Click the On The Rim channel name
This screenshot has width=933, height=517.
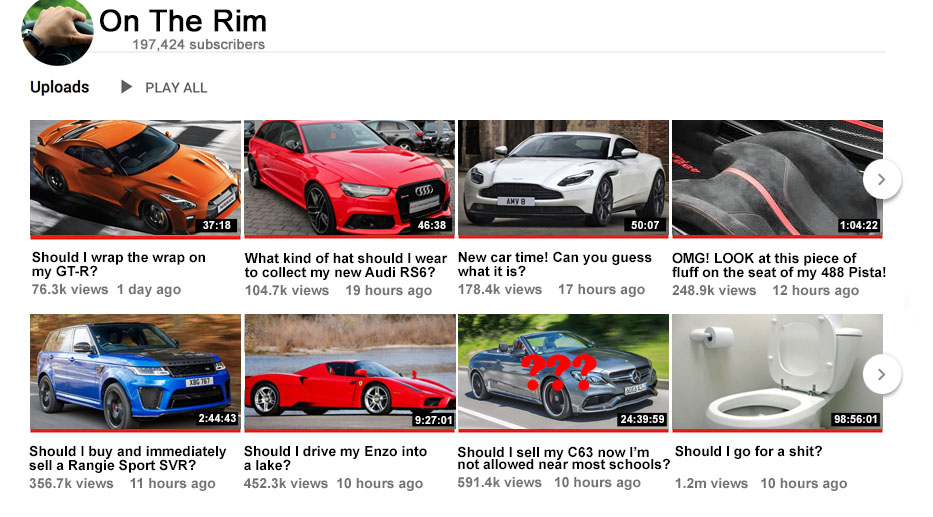click(183, 21)
